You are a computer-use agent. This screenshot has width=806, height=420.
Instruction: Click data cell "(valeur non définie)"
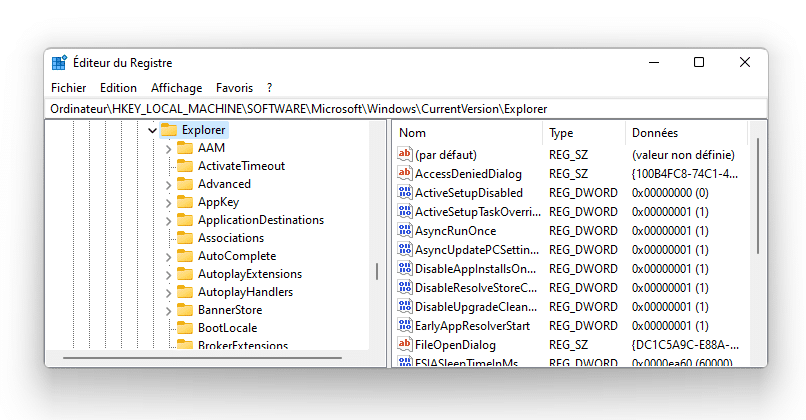(x=683, y=155)
